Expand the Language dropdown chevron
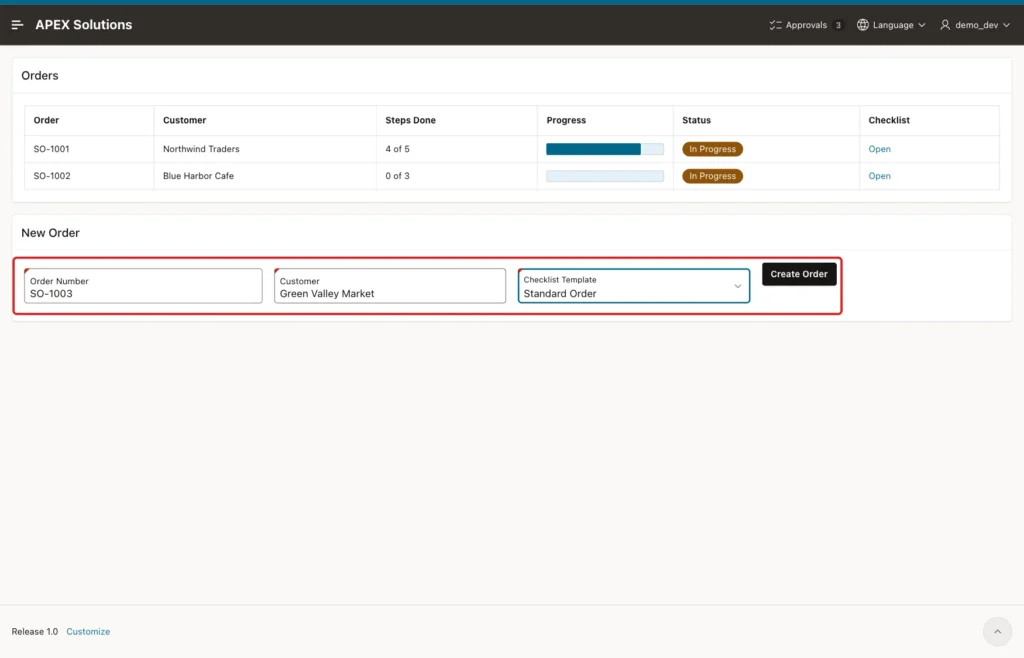 (x=922, y=25)
